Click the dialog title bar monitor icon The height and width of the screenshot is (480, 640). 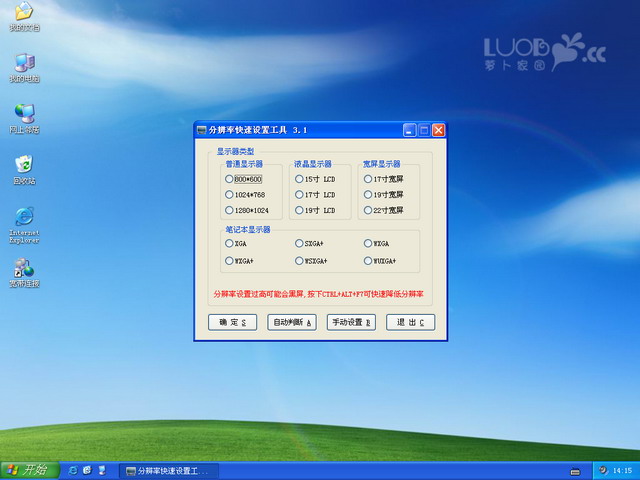(201, 130)
